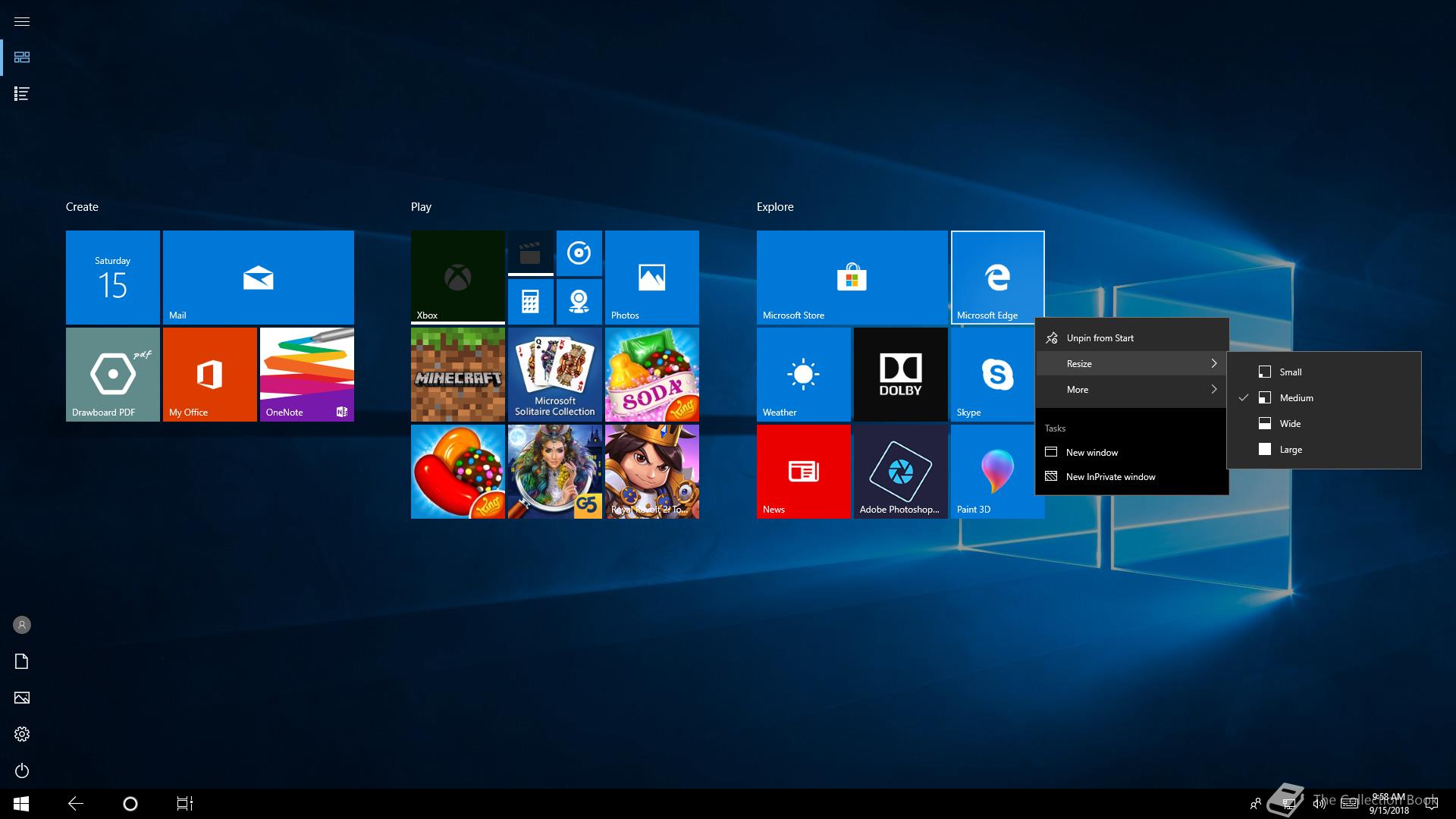Click the Explore group heading
1456x819 pixels.
coord(775,207)
